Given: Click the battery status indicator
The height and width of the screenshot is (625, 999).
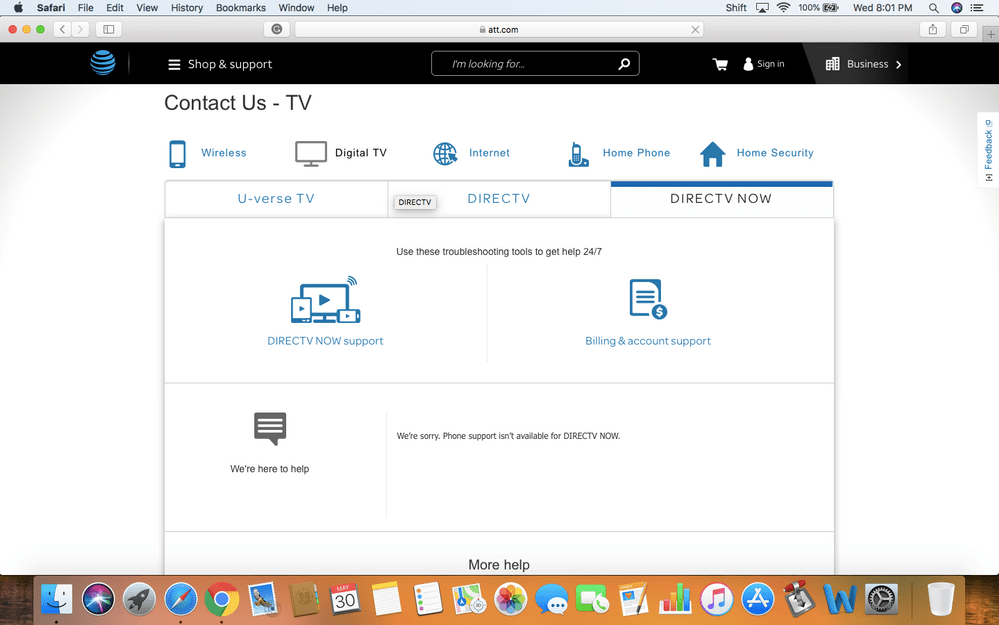Looking at the screenshot, I should [819, 8].
